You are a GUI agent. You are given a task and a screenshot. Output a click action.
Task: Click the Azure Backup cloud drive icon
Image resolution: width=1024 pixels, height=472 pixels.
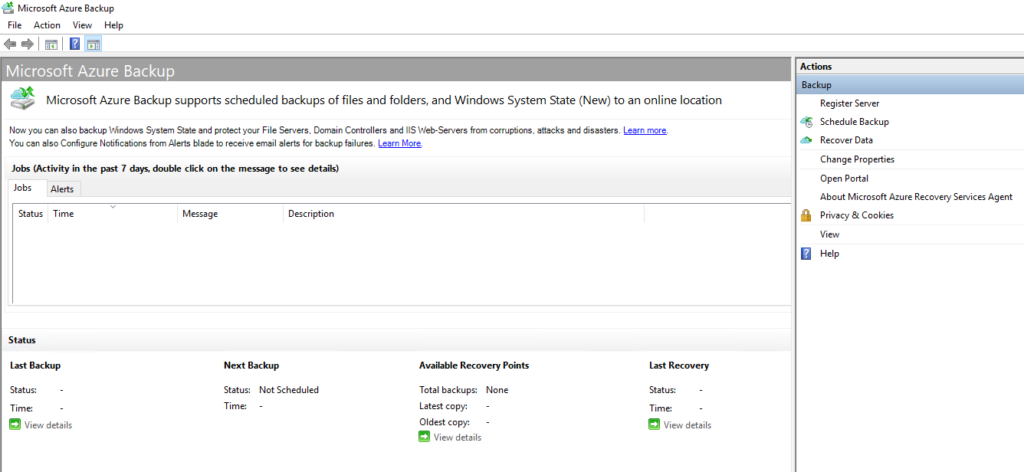point(24,99)
